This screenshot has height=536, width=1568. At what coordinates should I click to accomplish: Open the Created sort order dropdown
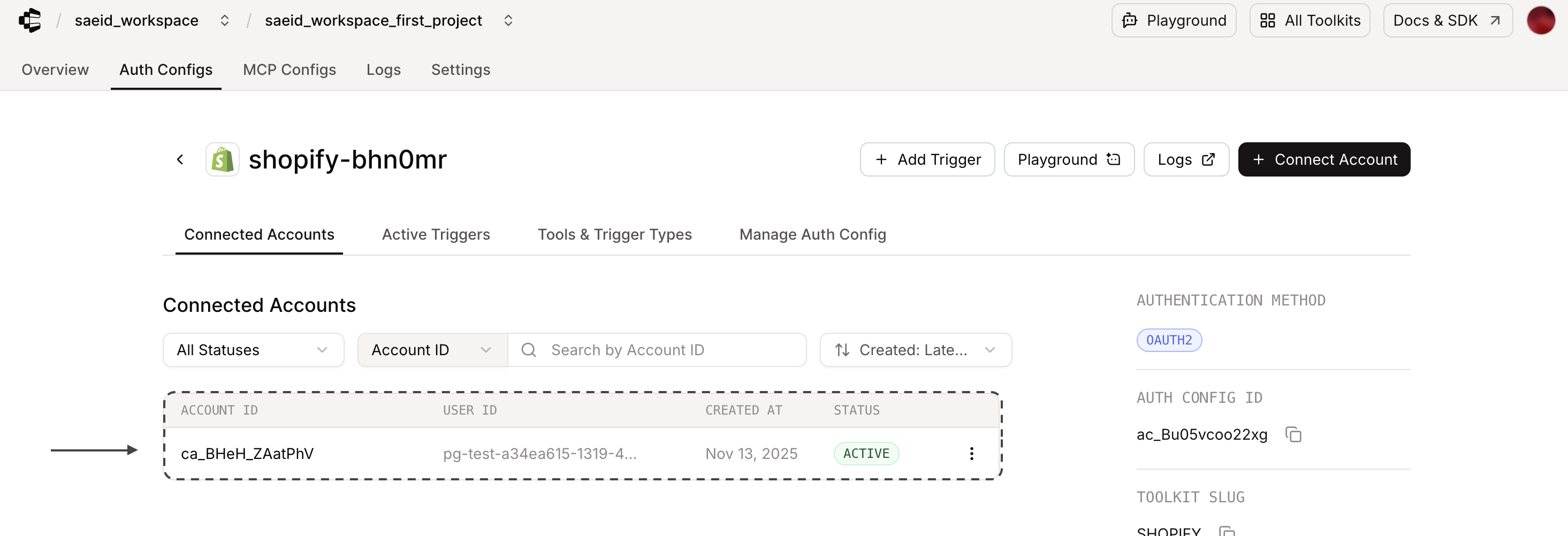click(915, 350)
